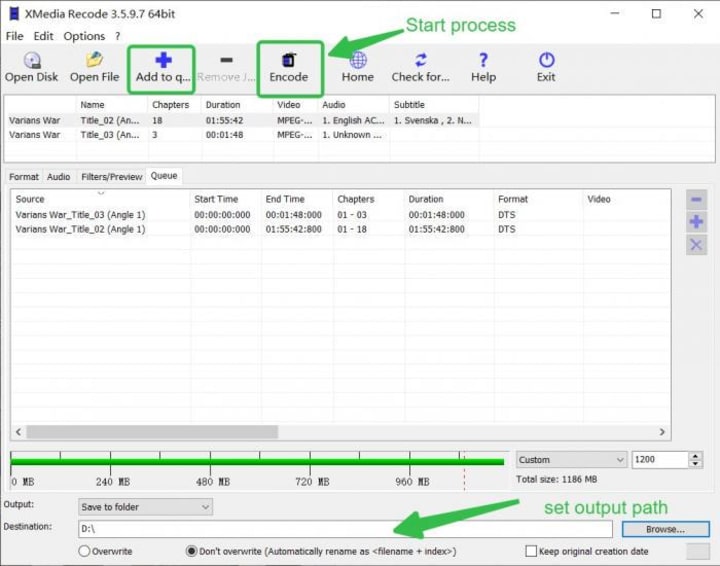
Task: Click the queue Video column header
Action: [x=626, y=199]
